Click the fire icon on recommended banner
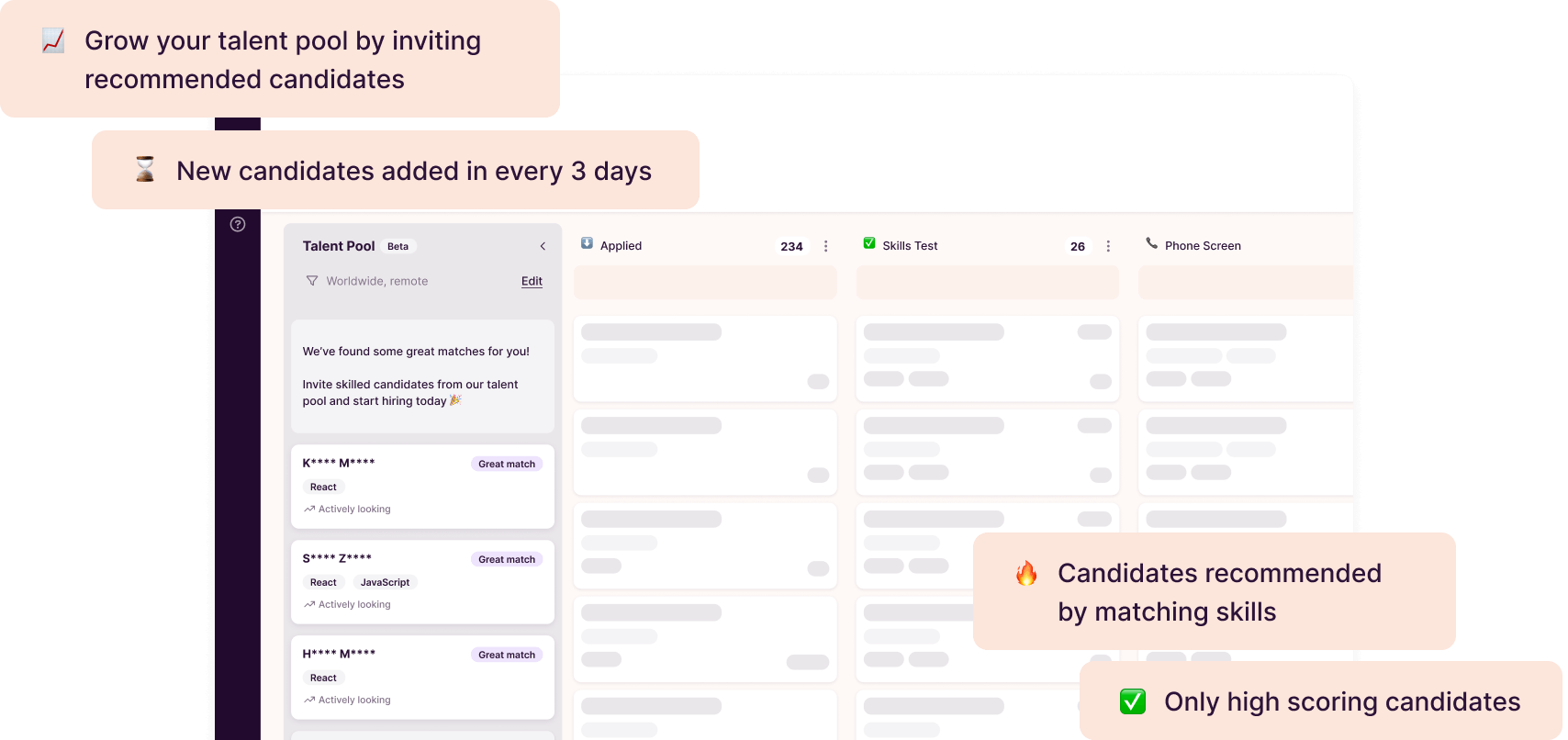The width and height of the screenshot is (1568, 740). coord(1026,574)
